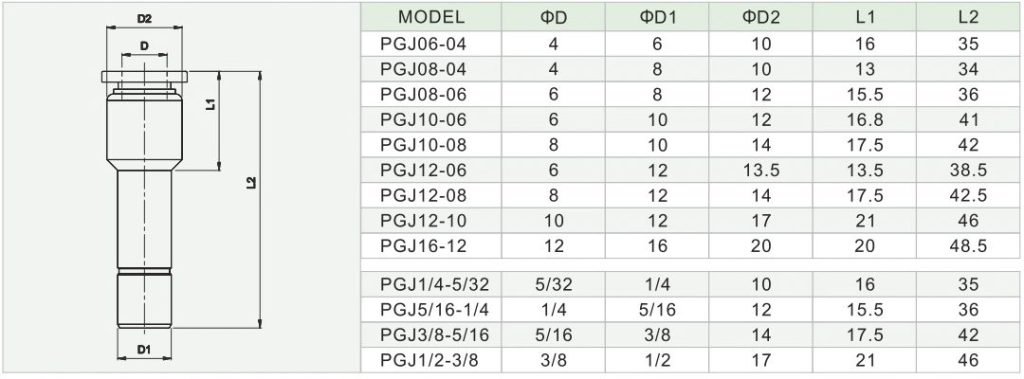Select the PGJ1/2-3/8 model cell
The height and width of the screenshot is (379, 1024).
click(x=431, y=360)
